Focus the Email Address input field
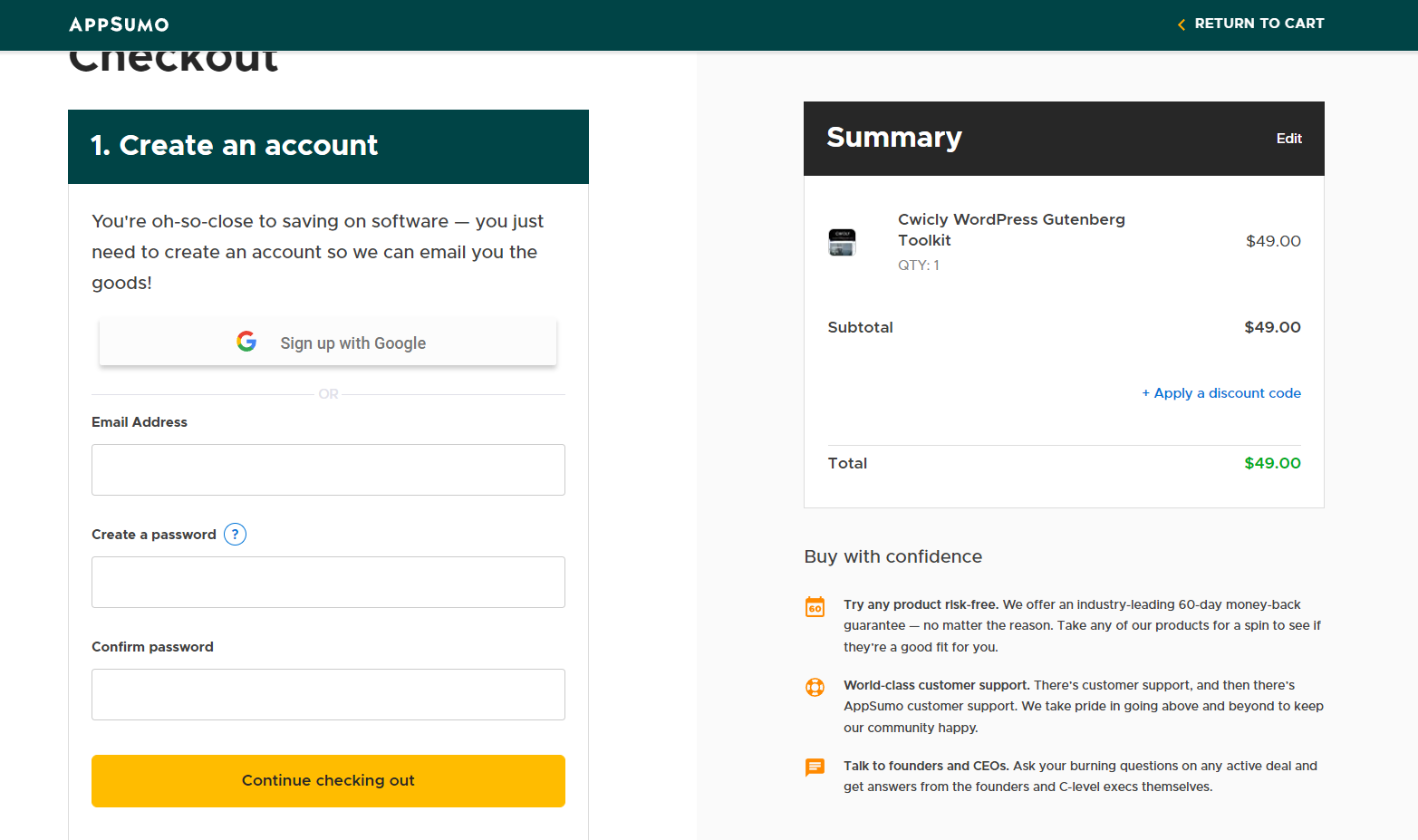The image size is (1418, 840). pos(328,469)
